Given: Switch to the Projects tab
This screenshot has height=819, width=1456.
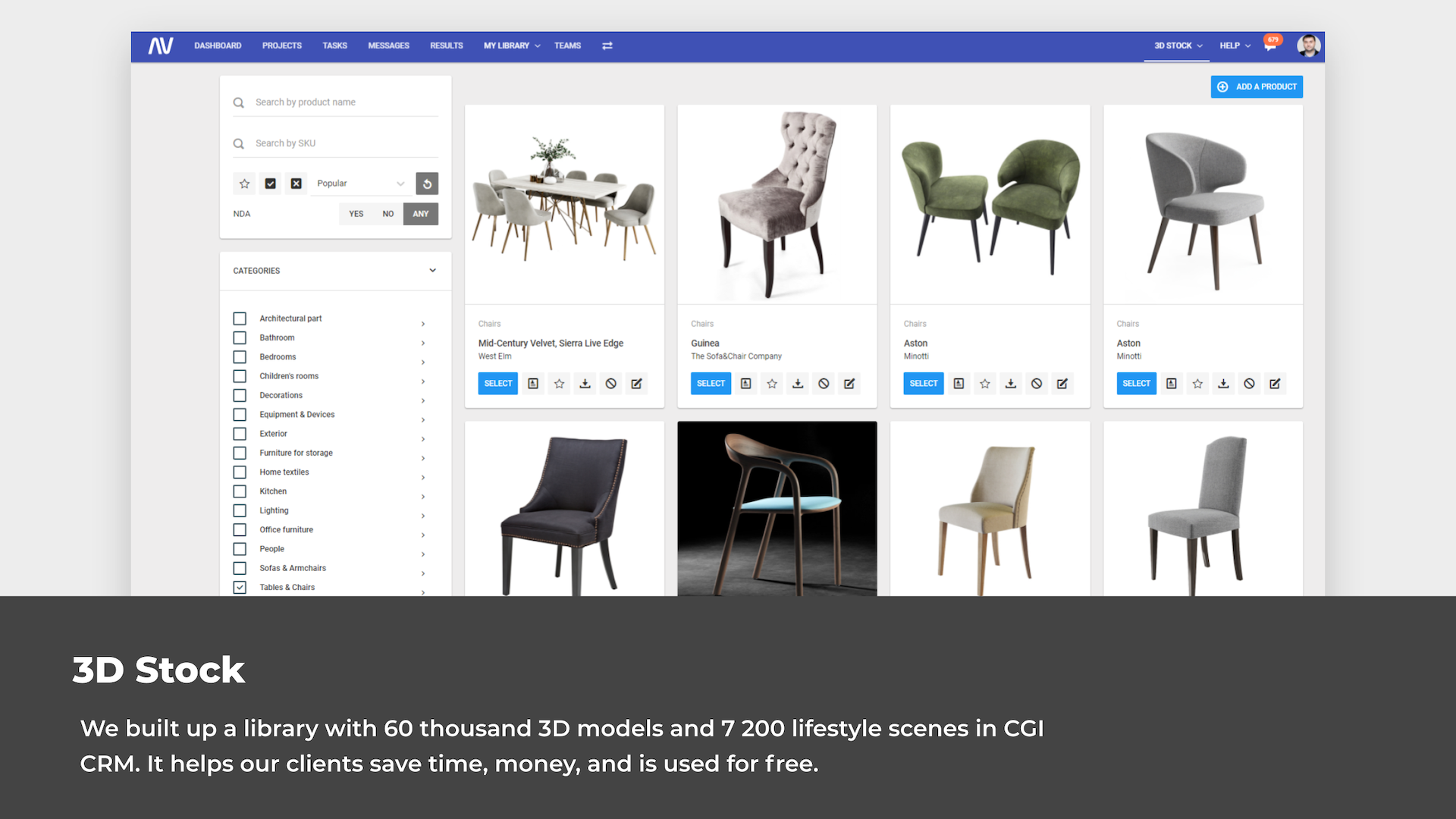Looking at the screenshot, I should pos(281,45).
